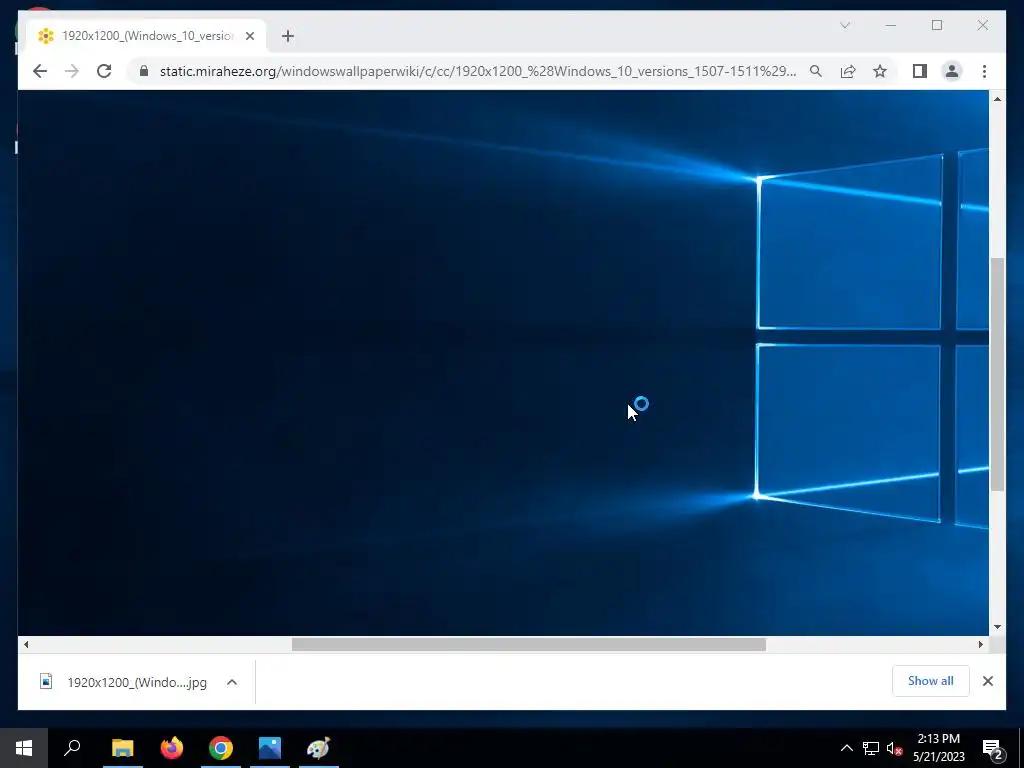Viewport: 1024px width, 768px height.
Task: Open Photos app from taskbar
Action: [270, 748]
